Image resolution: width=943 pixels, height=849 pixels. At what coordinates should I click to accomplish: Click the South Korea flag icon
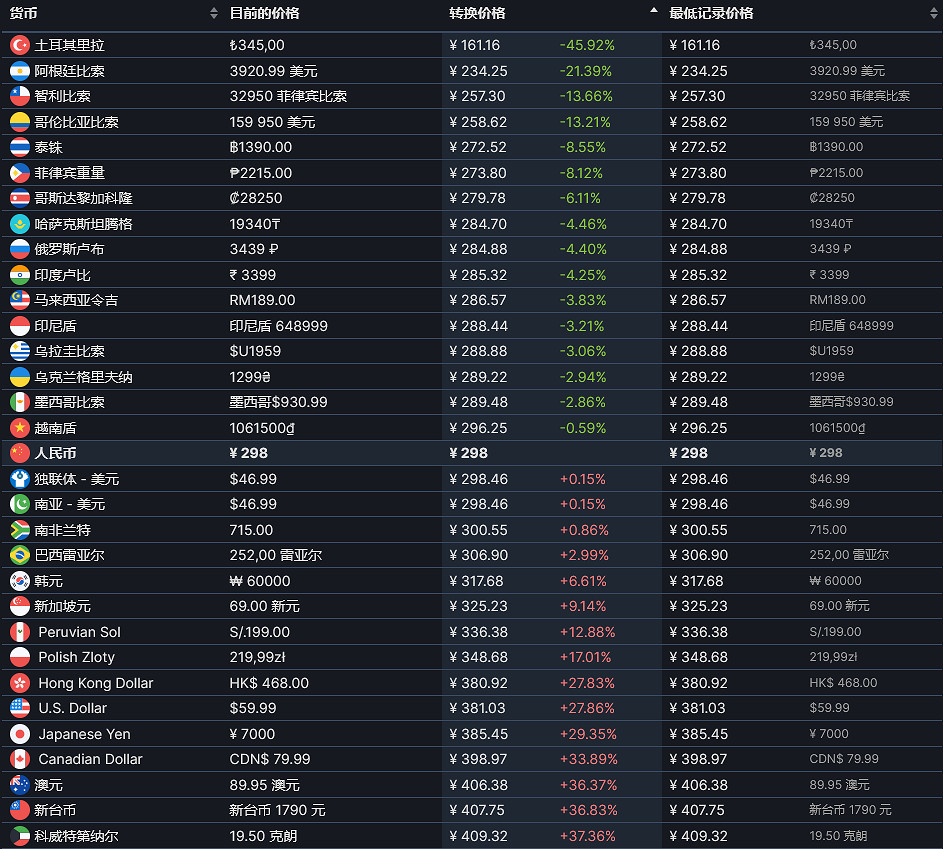point(19,581)
